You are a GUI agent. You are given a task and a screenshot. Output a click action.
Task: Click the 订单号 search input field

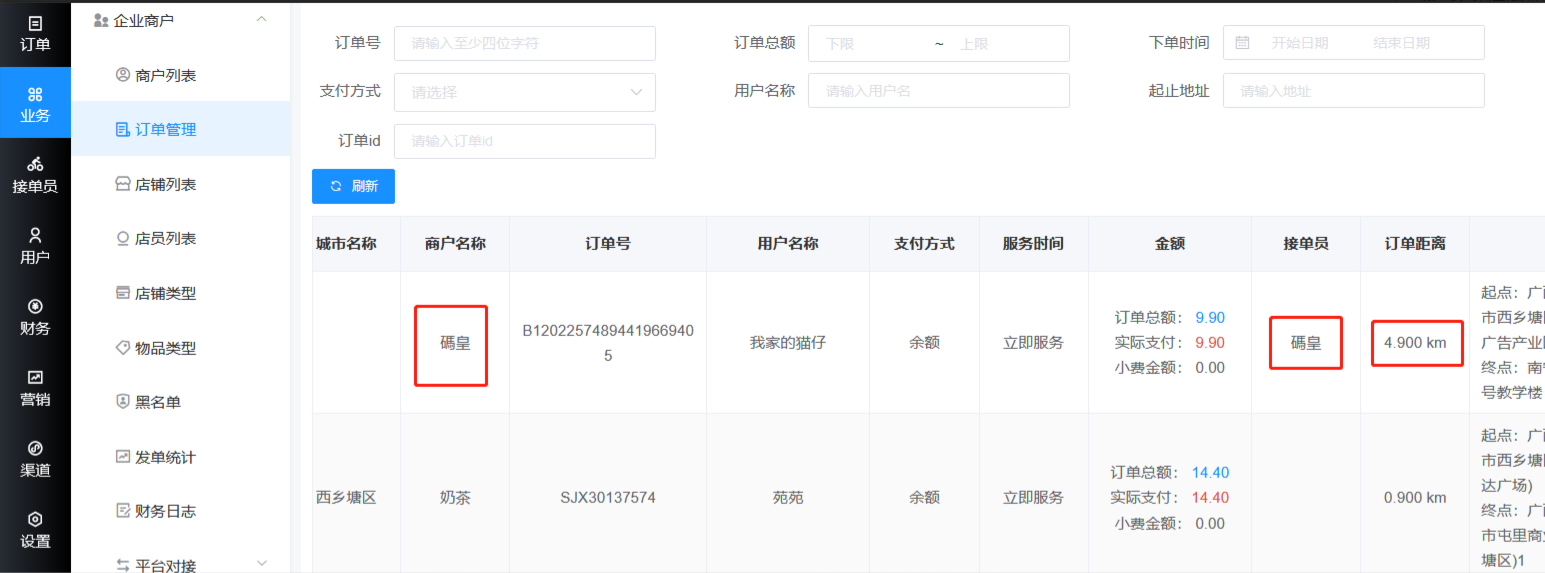tap(524, 43)
